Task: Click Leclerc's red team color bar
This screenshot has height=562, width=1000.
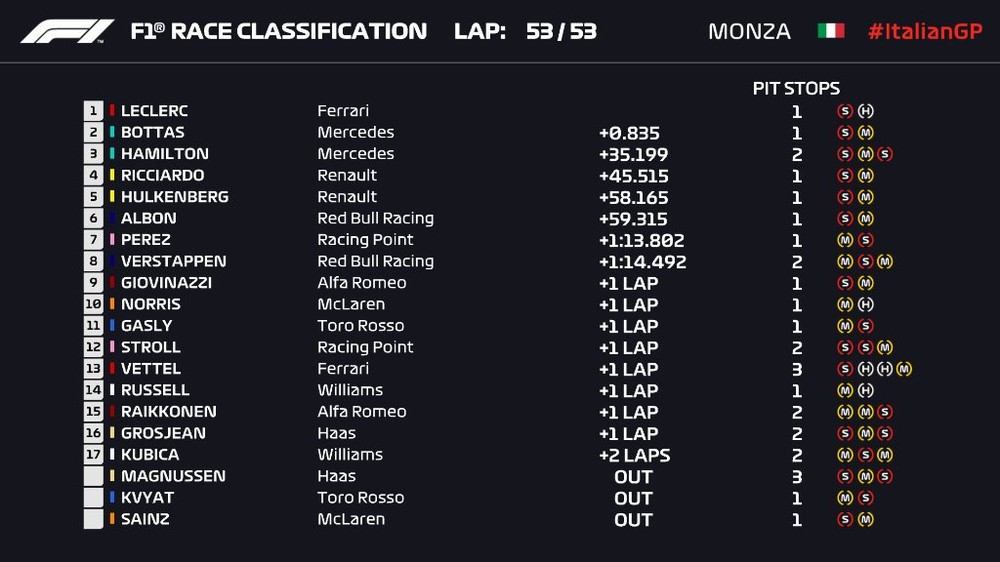Action: 112,111
